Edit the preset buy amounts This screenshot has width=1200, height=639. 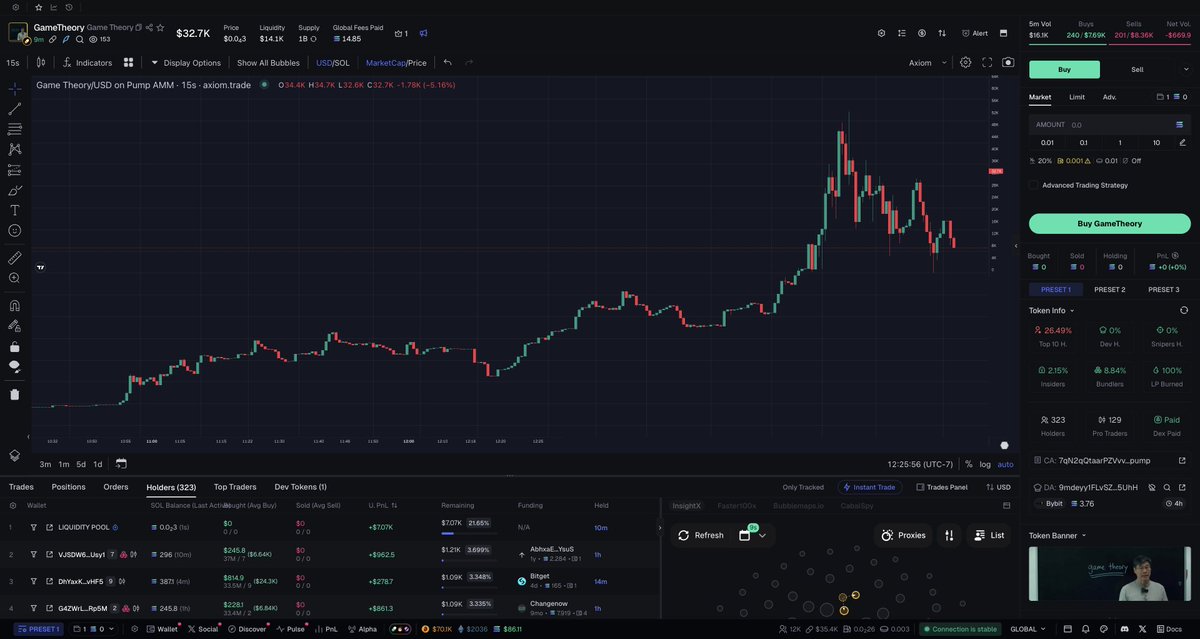[1182, 142]
